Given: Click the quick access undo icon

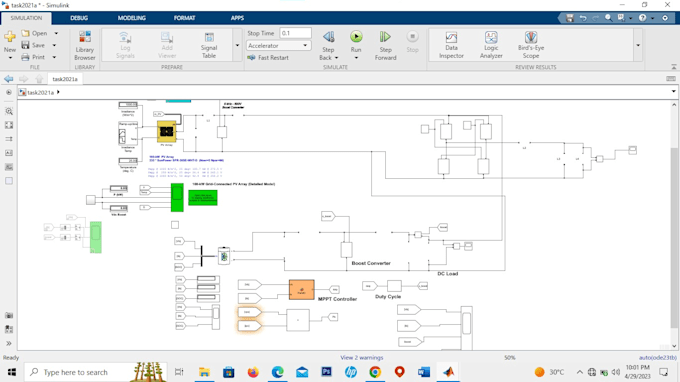Looking at the screenshot, I should tap(583, 18).
